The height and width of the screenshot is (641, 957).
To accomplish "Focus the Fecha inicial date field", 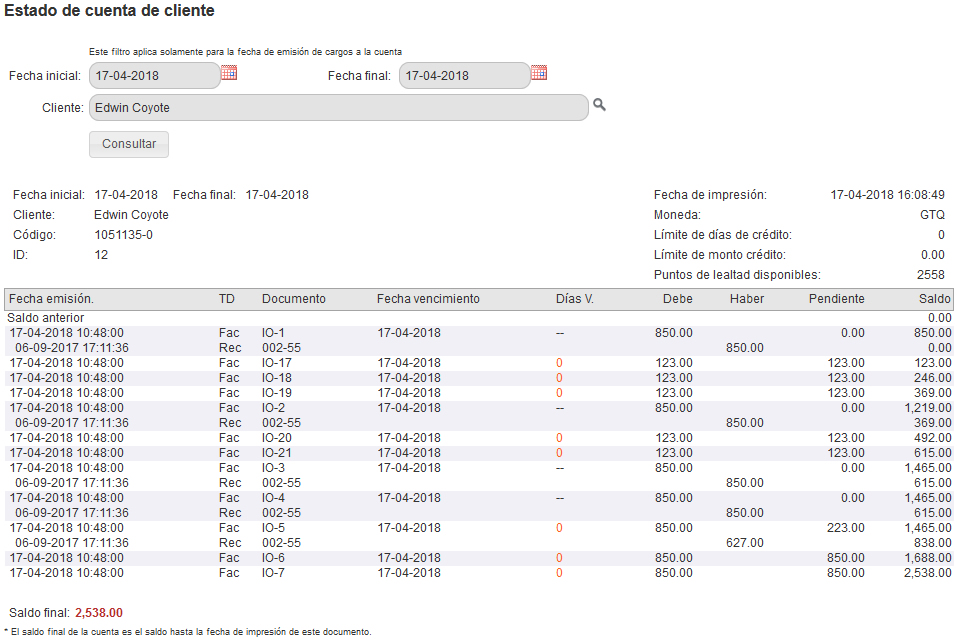I will click(154, 75).
